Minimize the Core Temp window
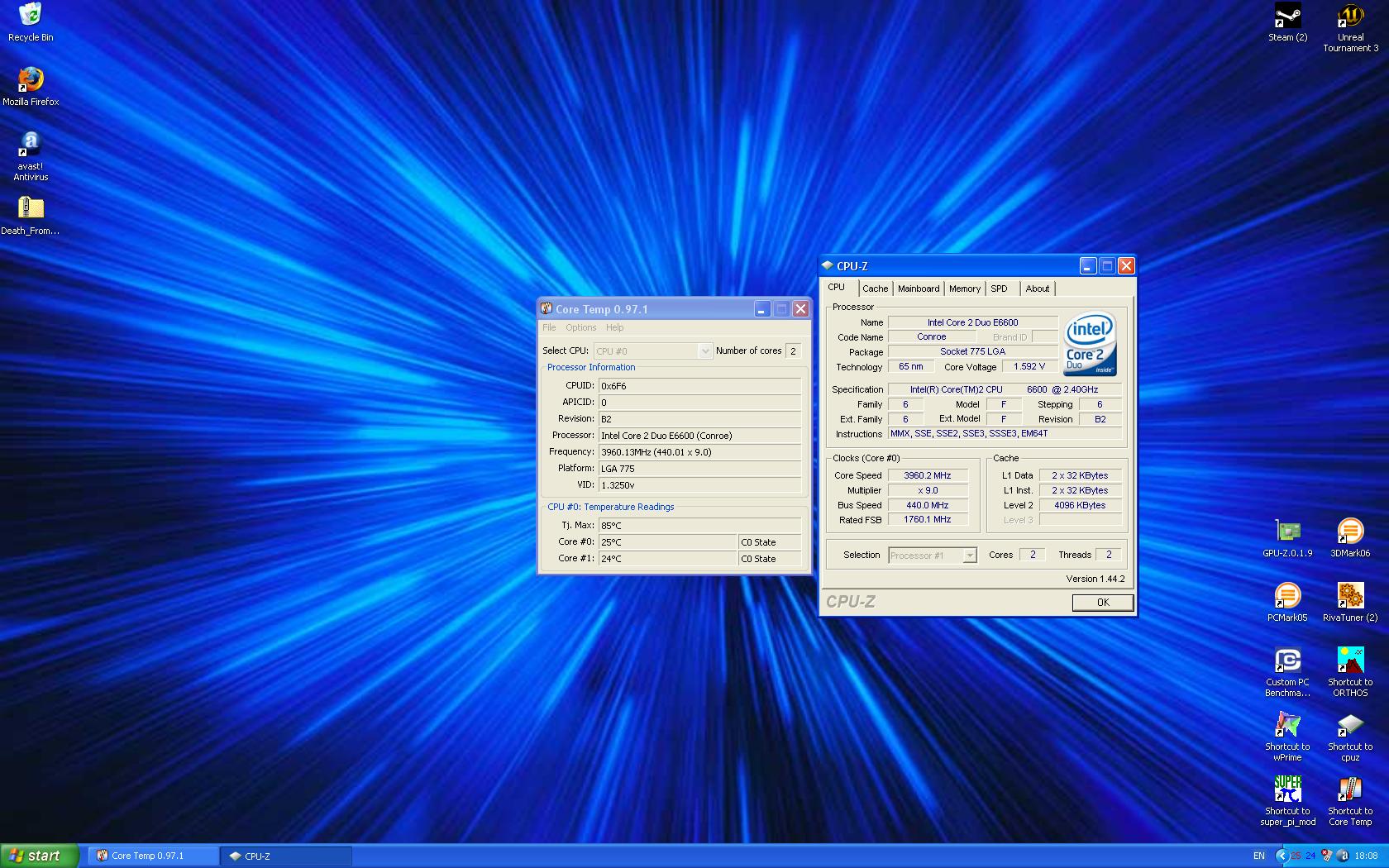 click(x=762, y=309)
